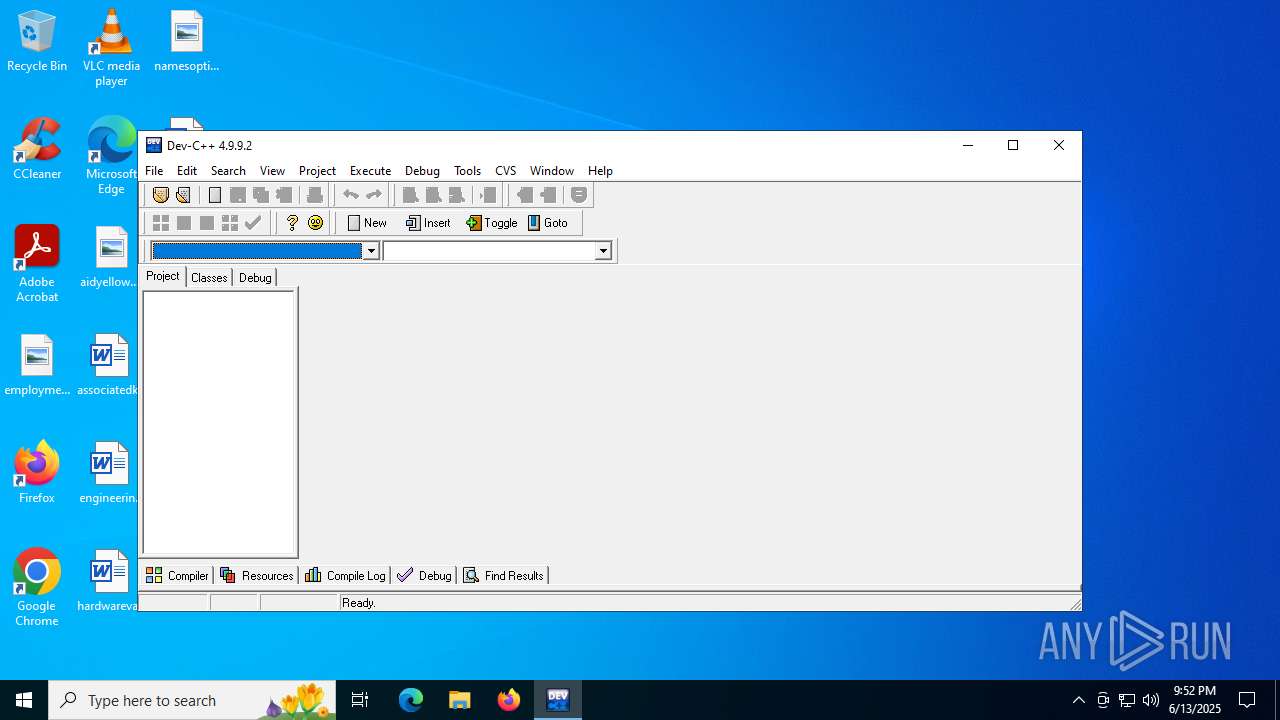Click the Compile toolbar icon
This screenshot has height=720, width=1280.
coord(160,223)
